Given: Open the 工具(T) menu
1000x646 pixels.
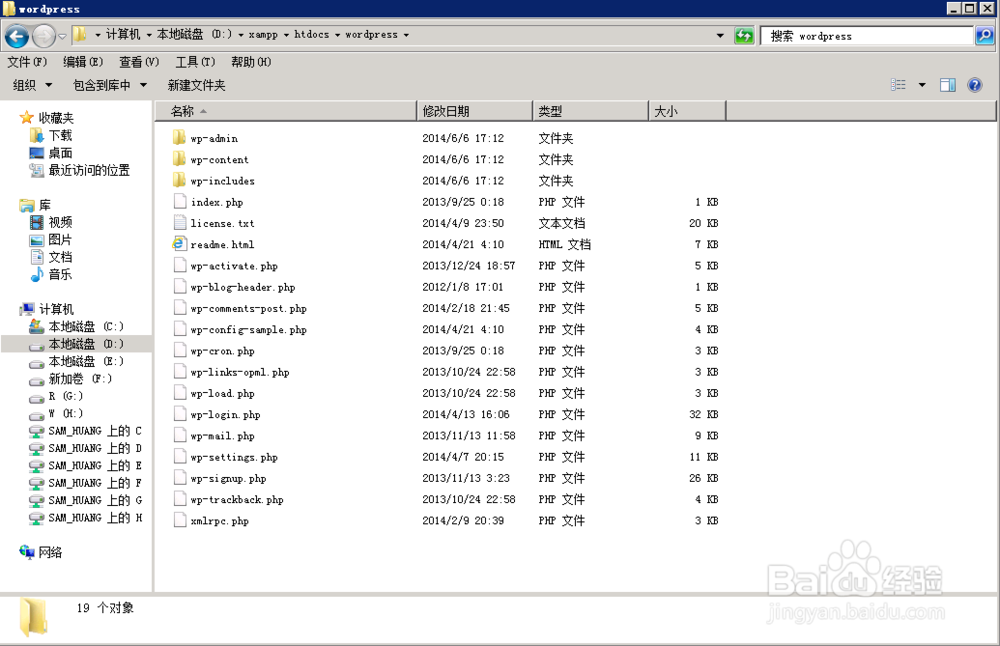Looking at the screenshot, I should click(x=195, y=62).
